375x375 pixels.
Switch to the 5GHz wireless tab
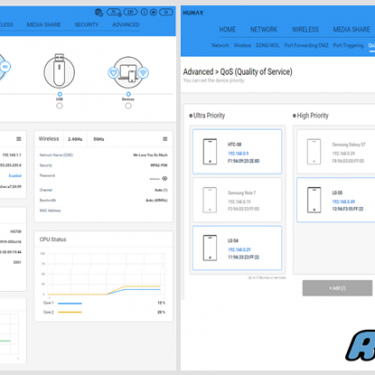[x=99, y=139]
